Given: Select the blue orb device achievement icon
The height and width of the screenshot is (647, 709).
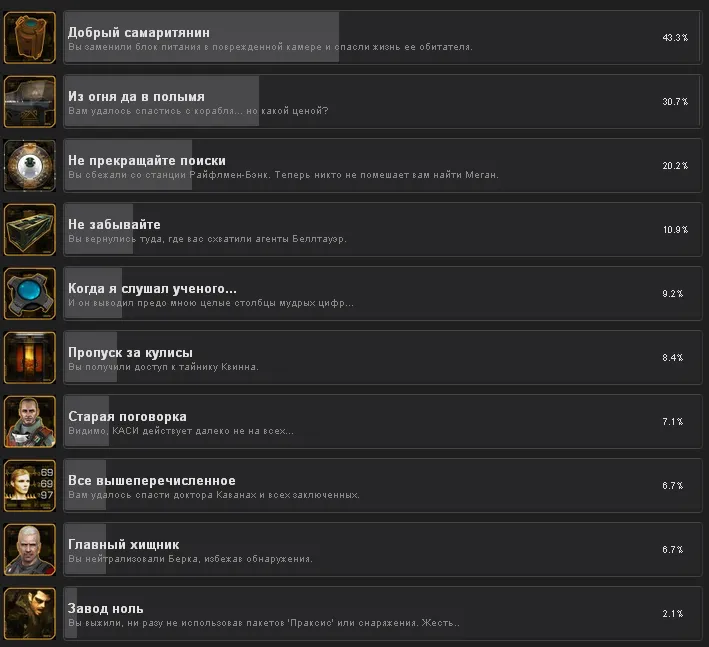Looking at the screenshot, I should (x=30, y=293).
